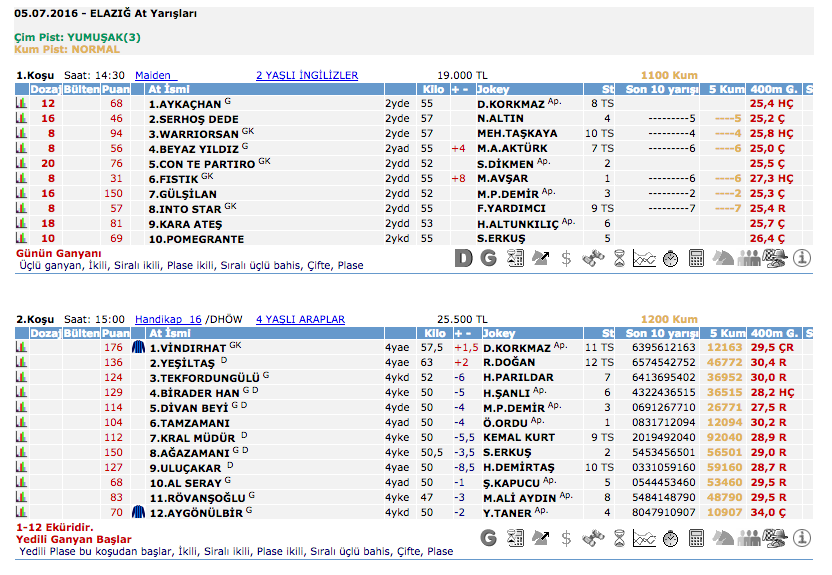
Task: Click the horse heads icon below race 1
Action: coord(723,258)
